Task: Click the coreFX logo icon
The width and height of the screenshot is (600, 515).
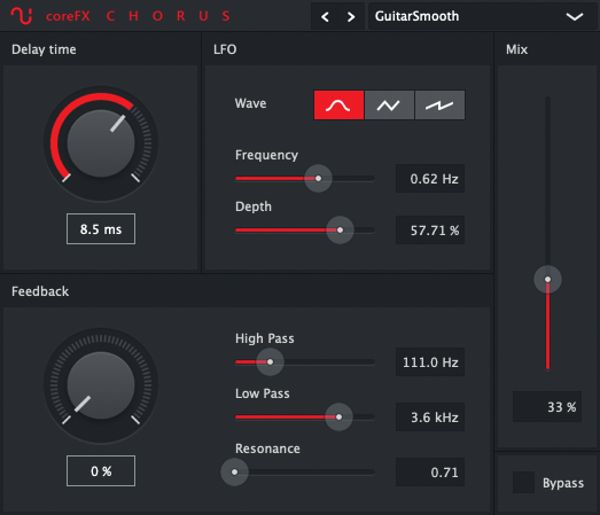Action: click(x=22, y=16)
